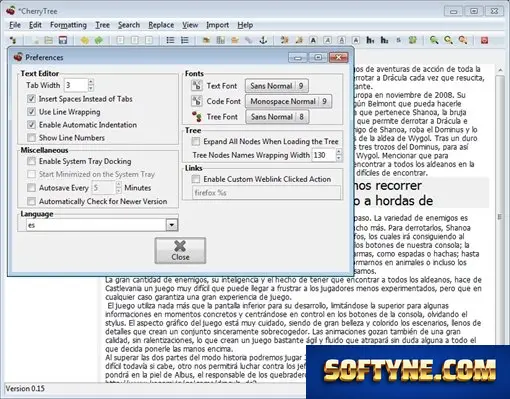This screenshot has width=510, height=399.
Task: Enable Show Line Numbers checkbox
Action: click(31, 138)
